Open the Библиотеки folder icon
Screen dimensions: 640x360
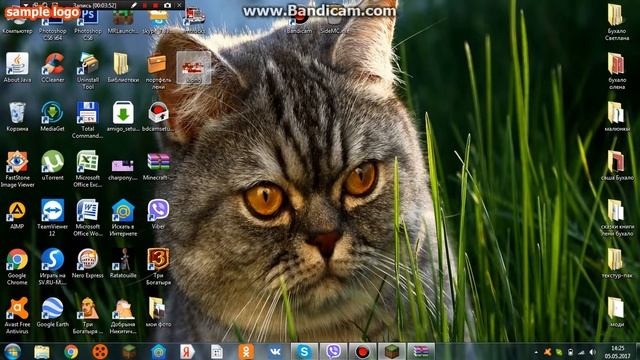[123, 68]
